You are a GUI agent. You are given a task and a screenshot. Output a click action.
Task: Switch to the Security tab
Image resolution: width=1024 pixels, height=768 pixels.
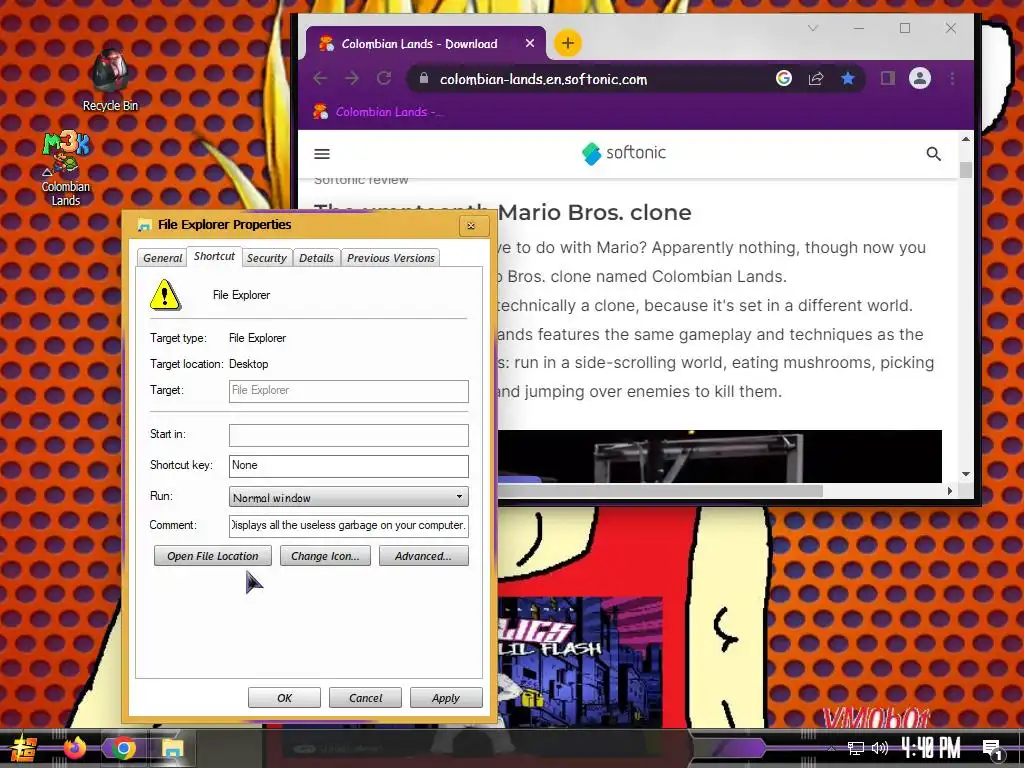click(266, 258)
